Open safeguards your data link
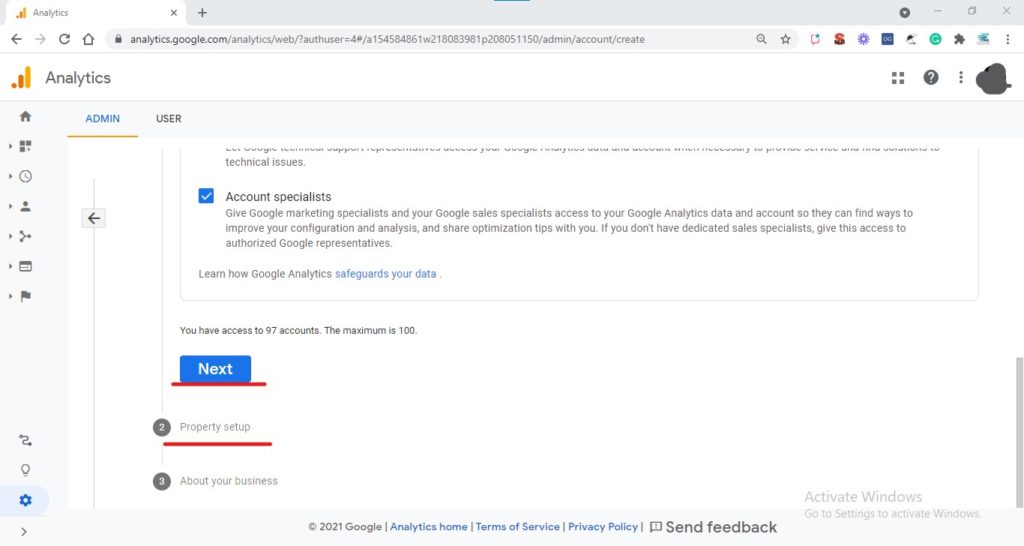 [385, 274]
